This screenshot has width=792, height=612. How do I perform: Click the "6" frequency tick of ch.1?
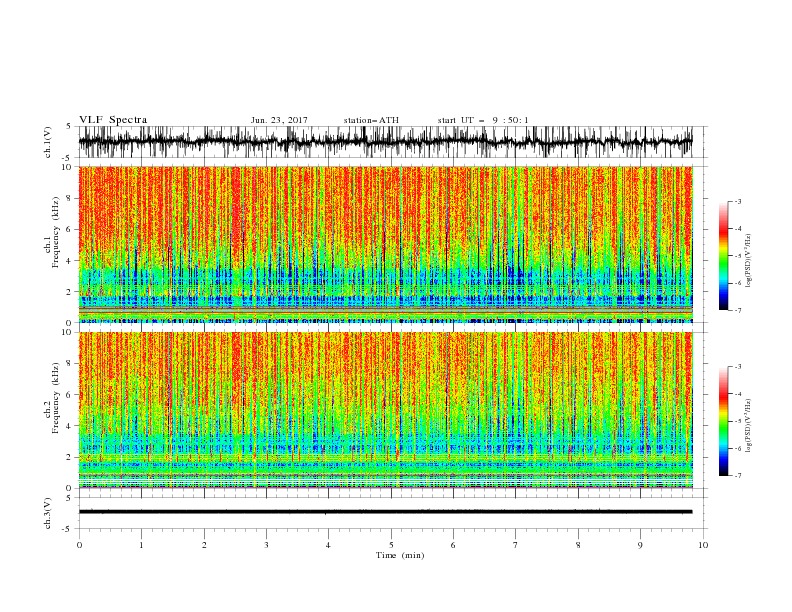[x=69, y=229]
